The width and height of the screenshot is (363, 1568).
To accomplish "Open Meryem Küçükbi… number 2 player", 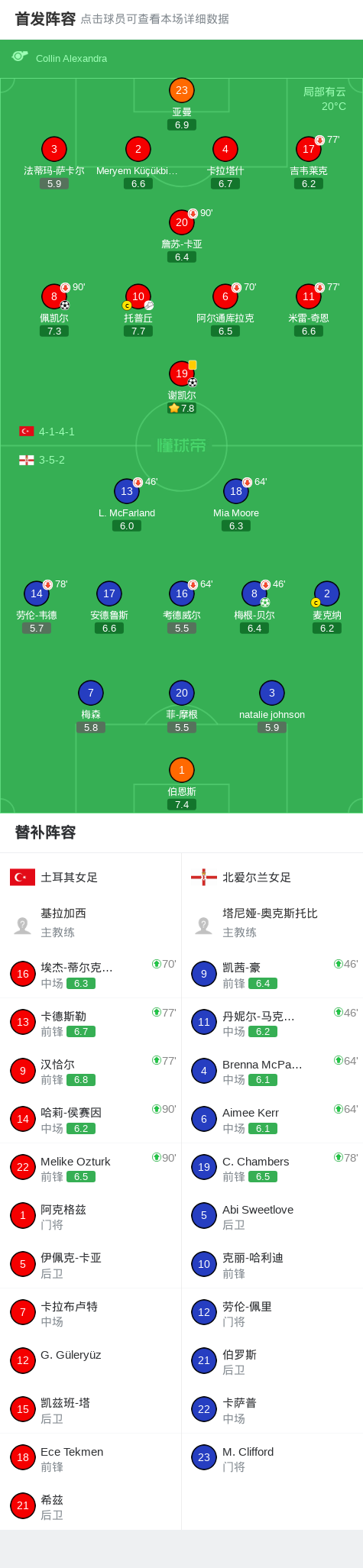I will 138,149.
